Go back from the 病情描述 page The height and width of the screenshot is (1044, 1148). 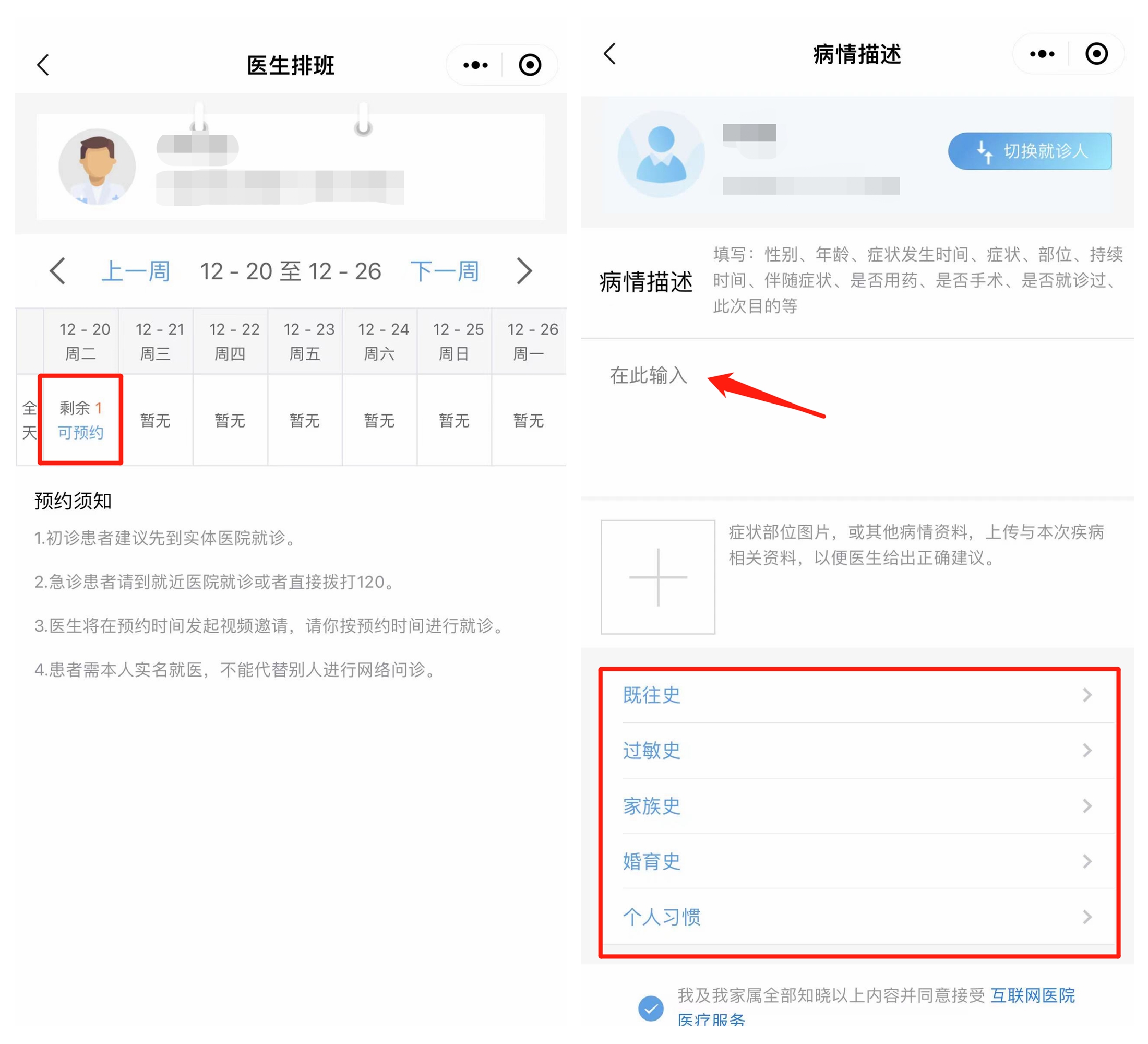tap(610, 54)
